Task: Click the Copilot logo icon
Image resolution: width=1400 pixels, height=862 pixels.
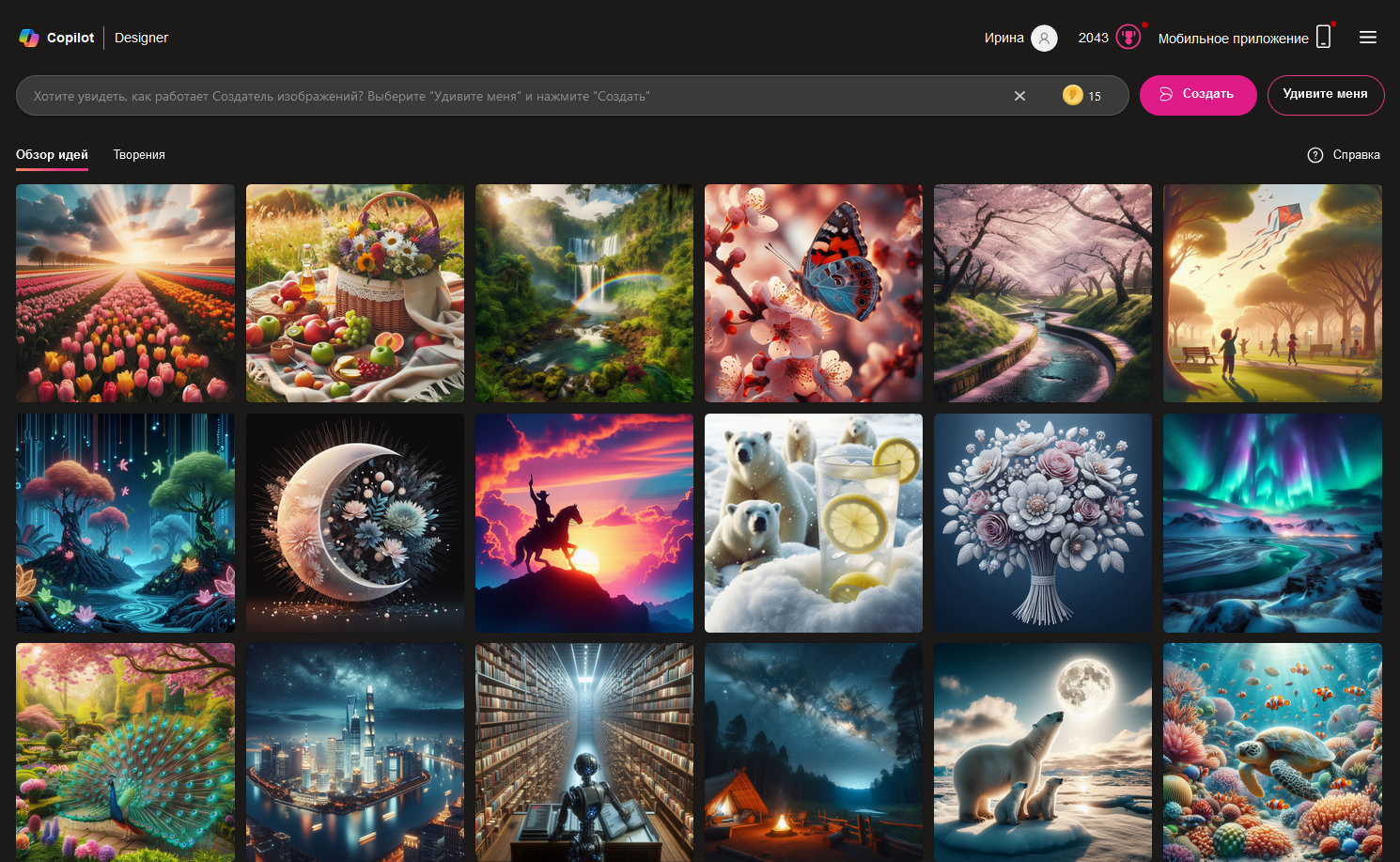Action: [29, 38]
